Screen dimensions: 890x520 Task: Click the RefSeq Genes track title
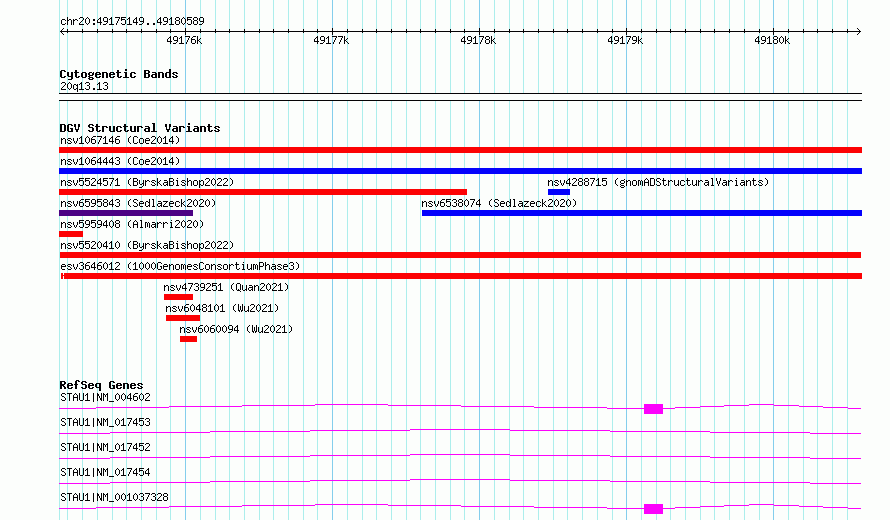pos(101,385)
